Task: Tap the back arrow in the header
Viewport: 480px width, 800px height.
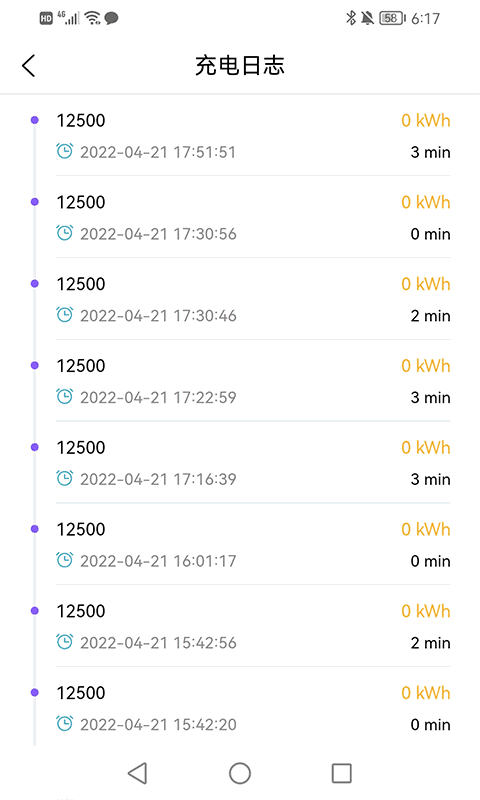Action: click(x=29, y=66)
